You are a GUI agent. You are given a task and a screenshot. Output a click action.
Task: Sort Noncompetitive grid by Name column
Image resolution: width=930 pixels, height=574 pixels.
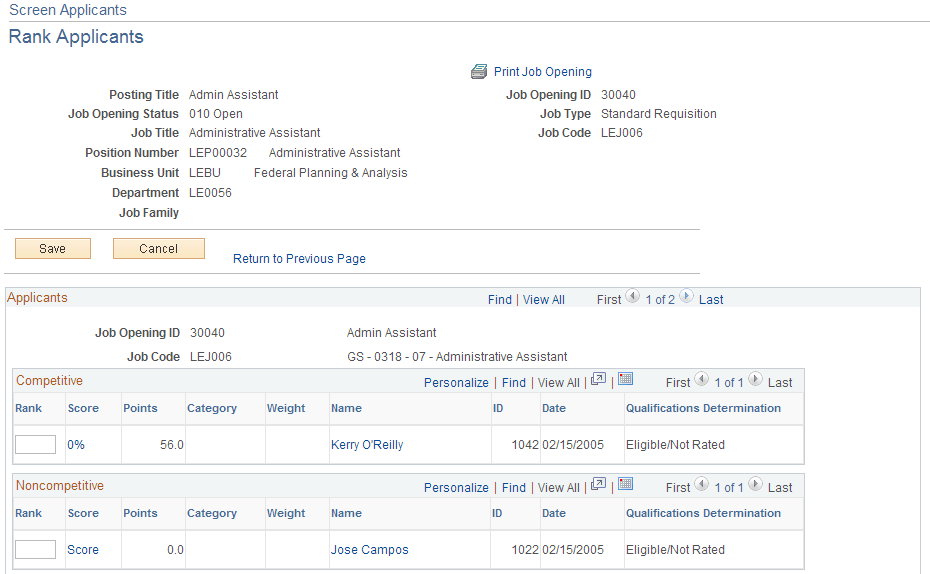tap(346, 513)
